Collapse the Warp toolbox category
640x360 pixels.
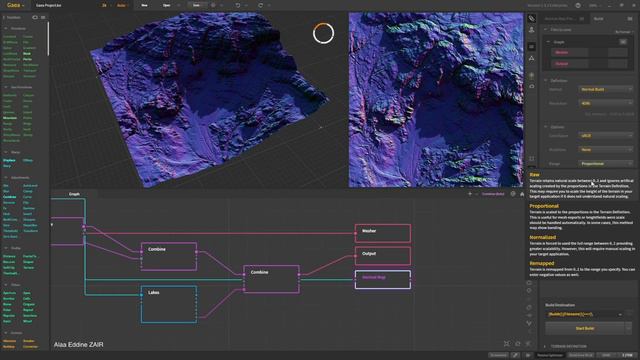click(6, 152)
